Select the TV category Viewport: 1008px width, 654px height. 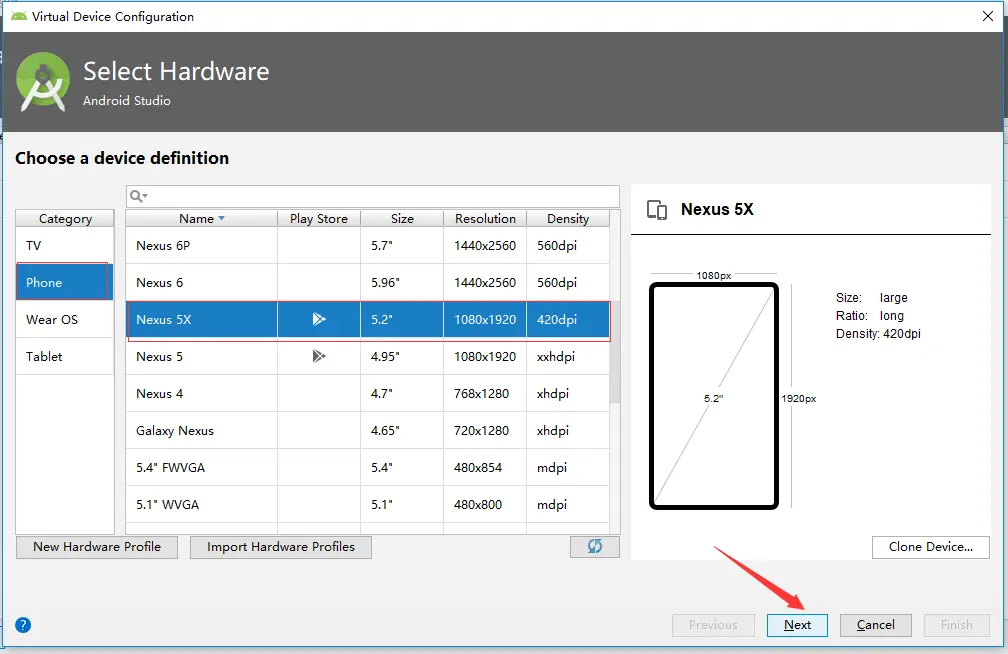pos(64,245)
